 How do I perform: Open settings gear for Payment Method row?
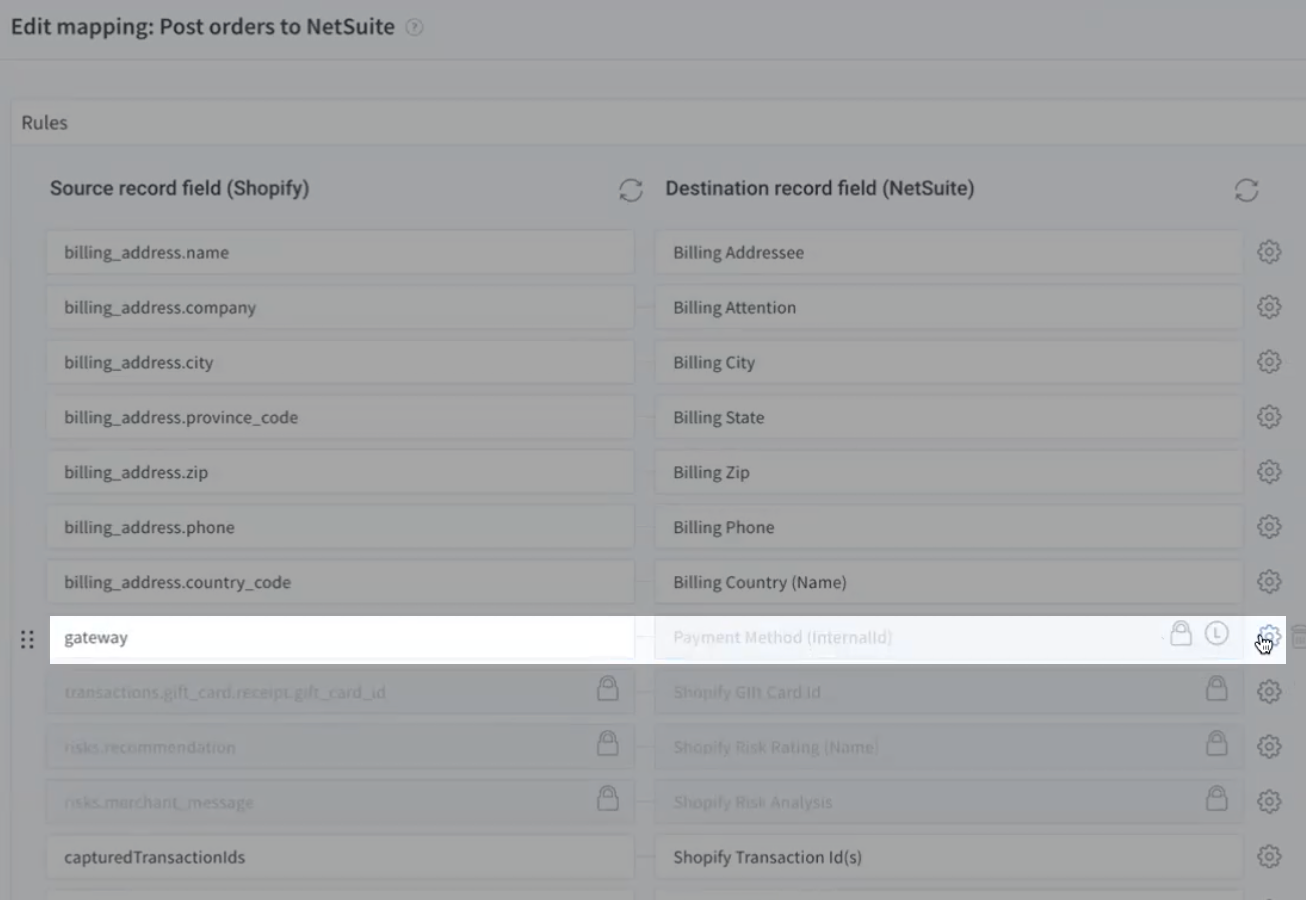[1269, 636]
